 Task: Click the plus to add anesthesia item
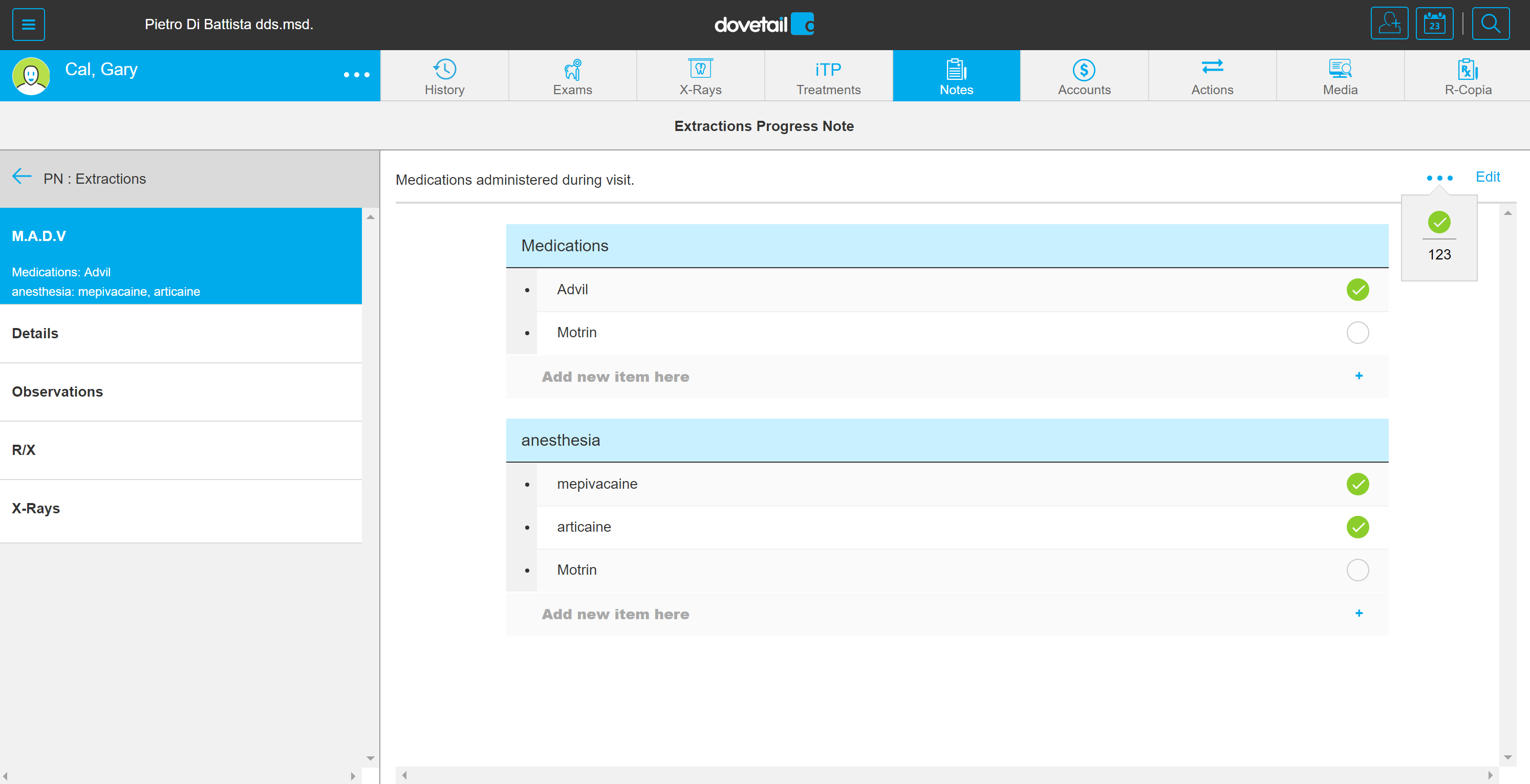(x=1359, y=613)
